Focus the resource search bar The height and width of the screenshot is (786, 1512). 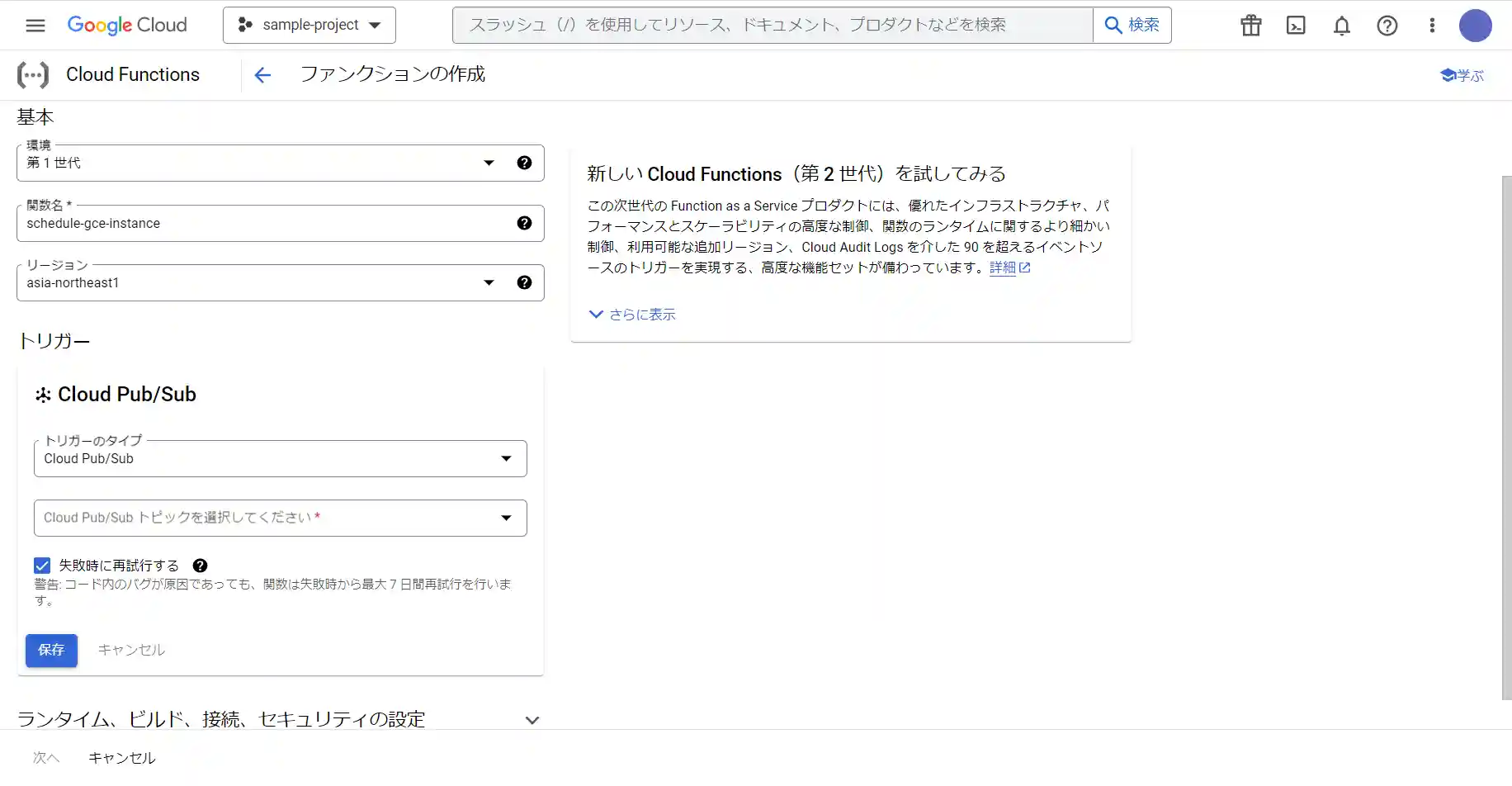coord(773,25)
